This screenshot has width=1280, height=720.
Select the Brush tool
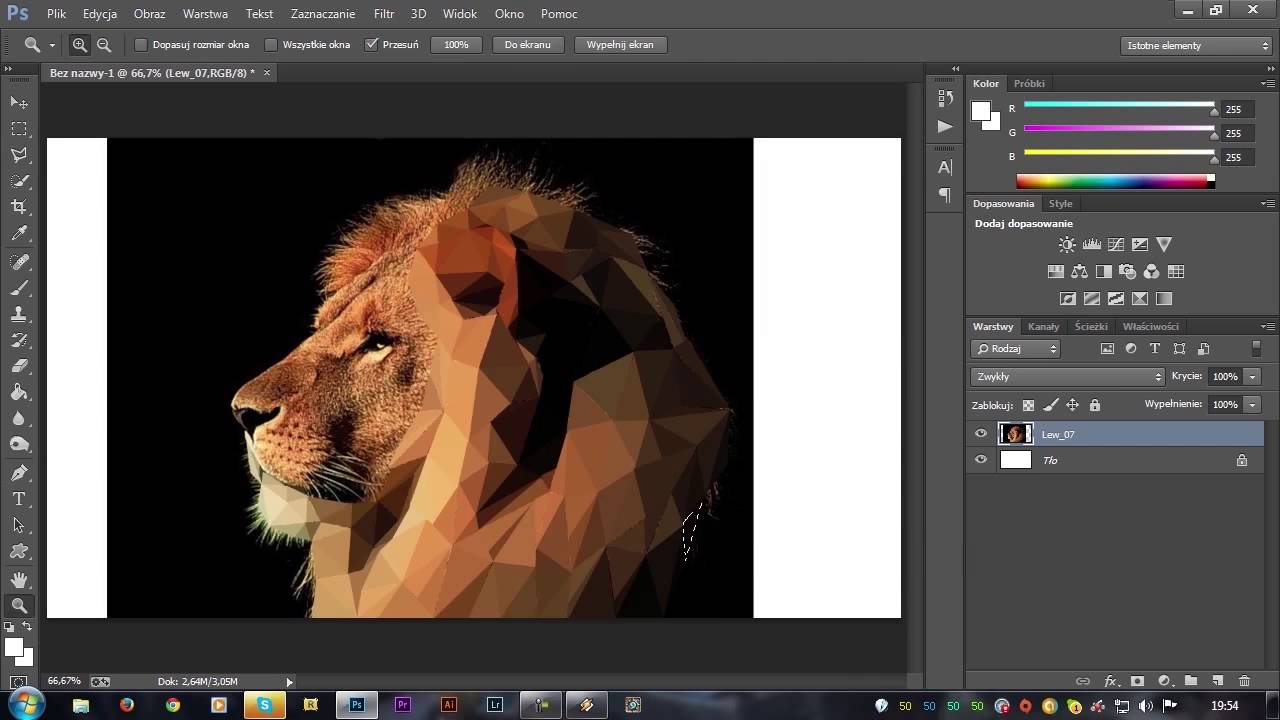pos(19,288)
